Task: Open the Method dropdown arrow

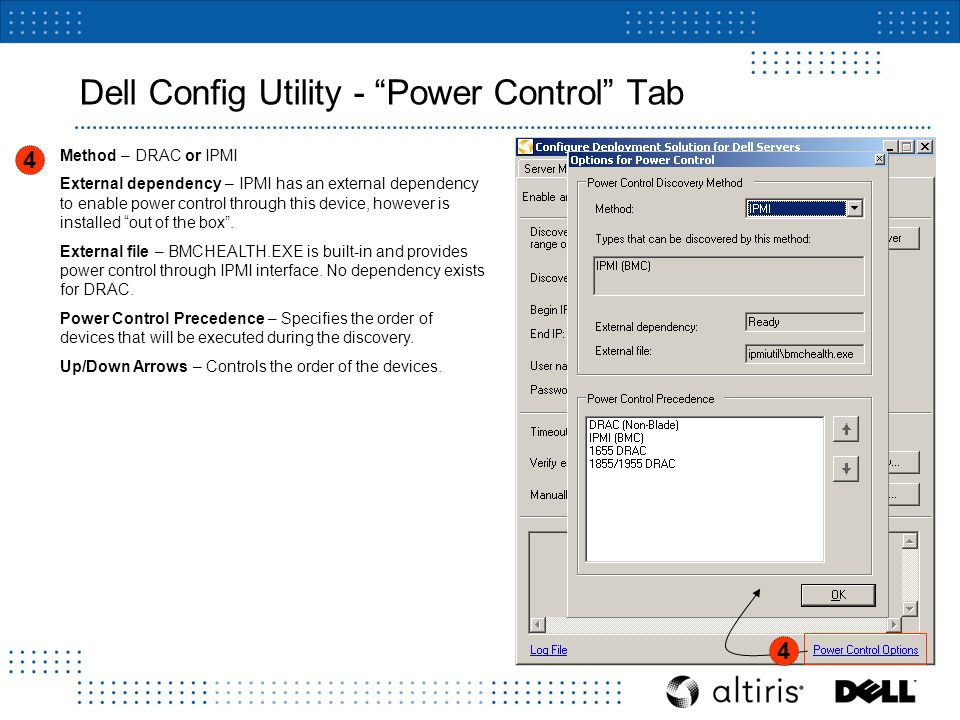Action: (x=854, y=209)
